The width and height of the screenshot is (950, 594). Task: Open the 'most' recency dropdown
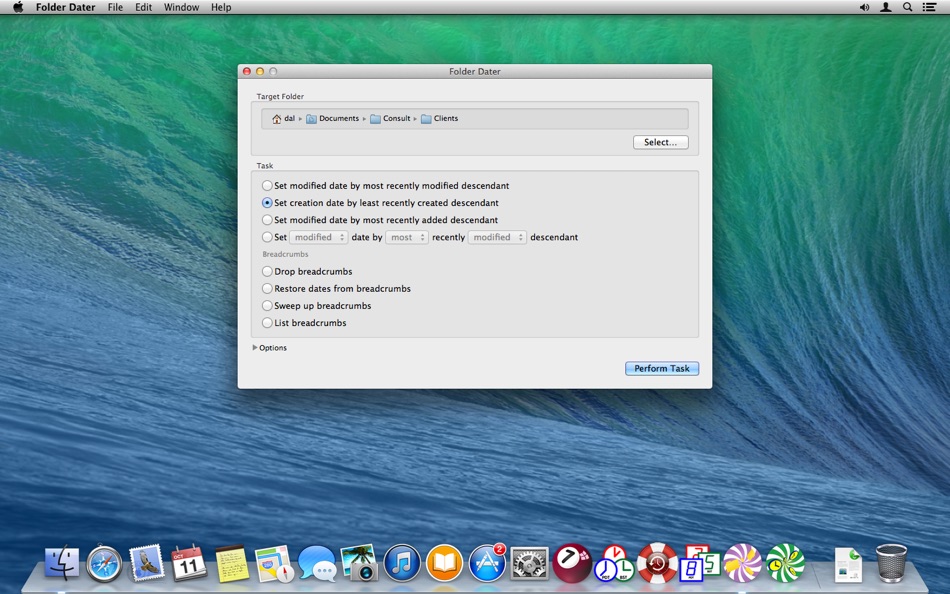(x=407, y=237)
